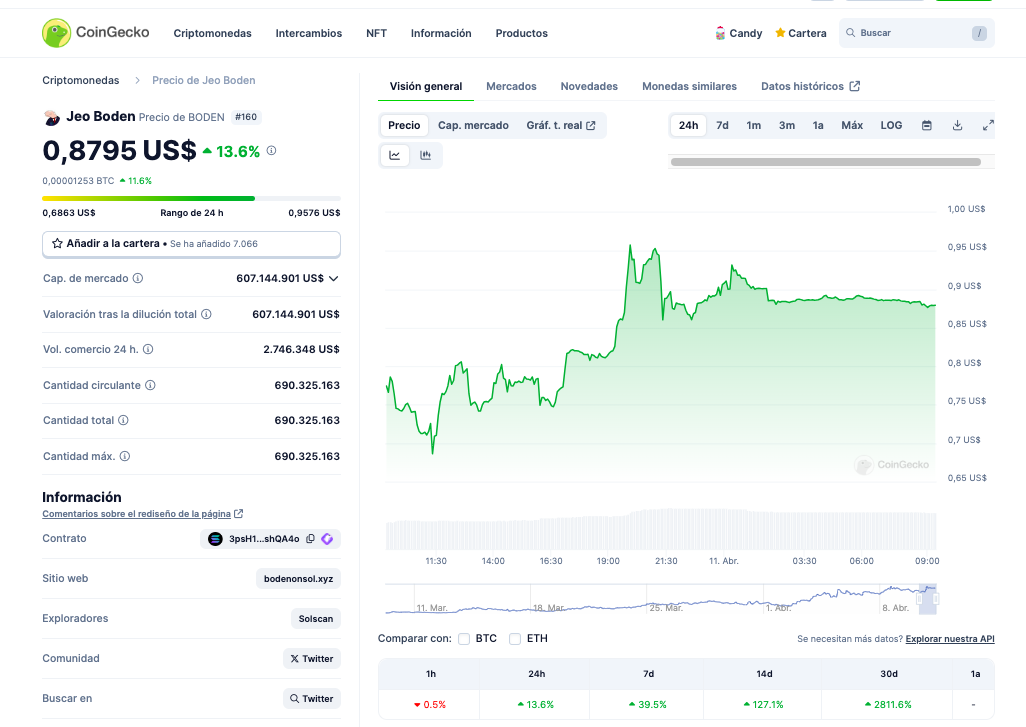Click info icon beside Cap. de mercado
This screenshot has height=727, width=1026.
coord(138,278)
